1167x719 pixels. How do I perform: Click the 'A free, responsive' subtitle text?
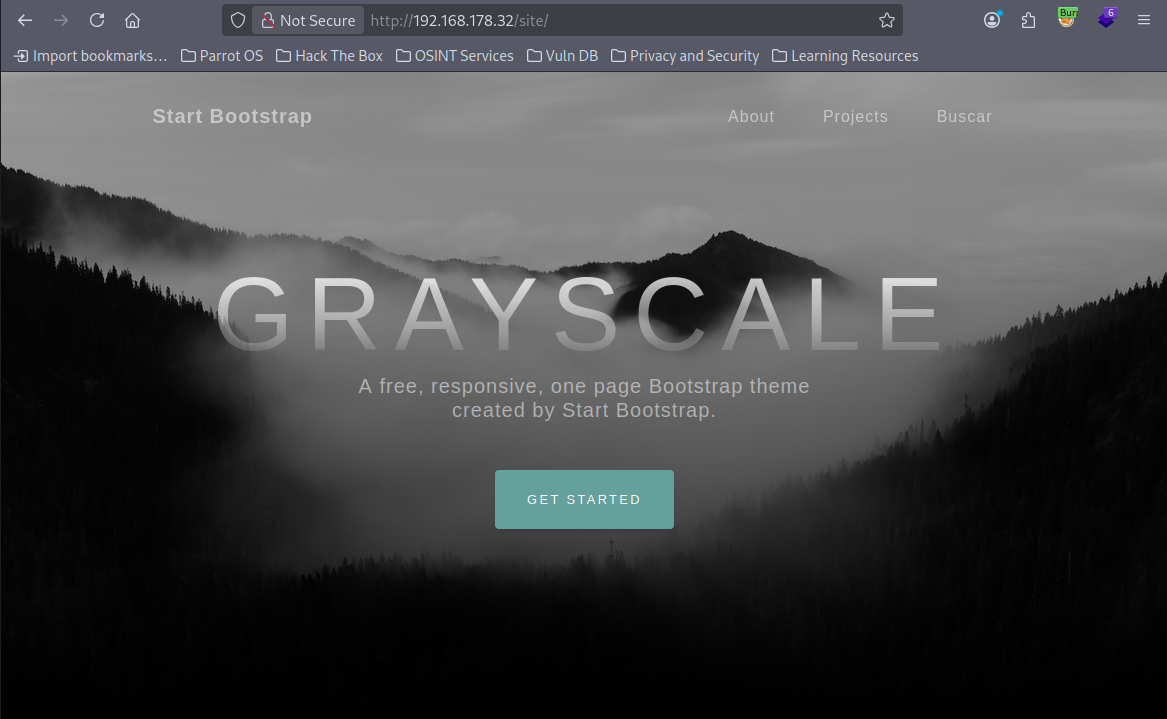[x=584, y=398]
